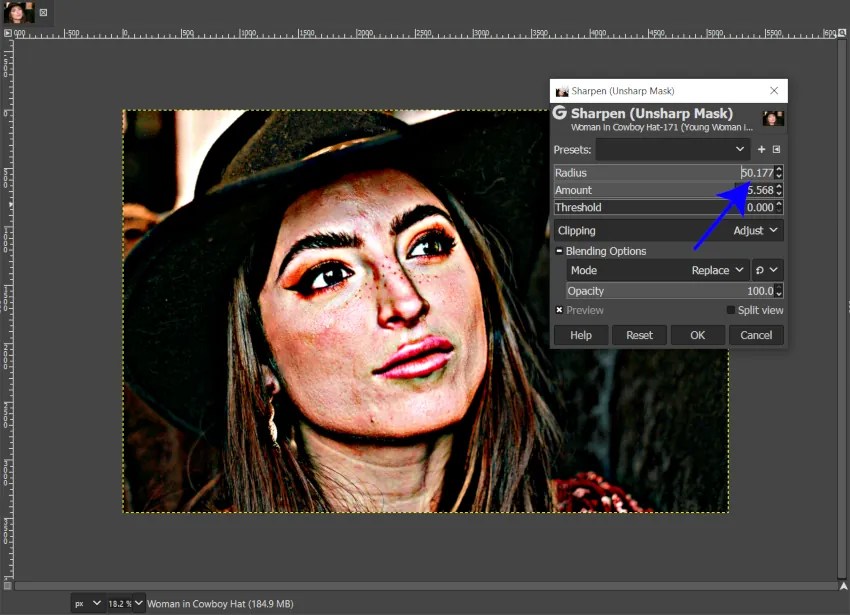Collapse the Blending Options section
This screenshot has height=615, width=850.
(561, 251)
